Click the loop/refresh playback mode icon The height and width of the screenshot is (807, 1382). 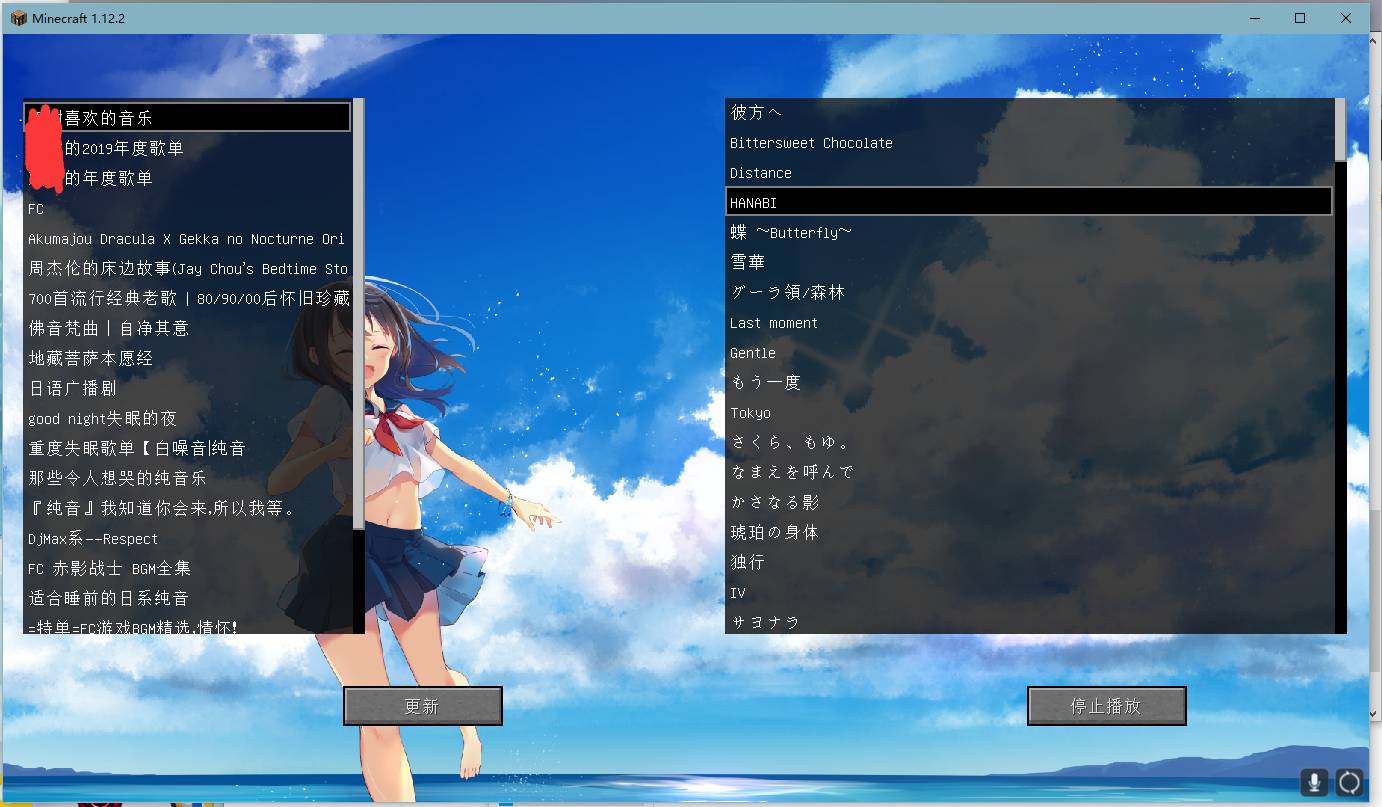click(1349, 782)
